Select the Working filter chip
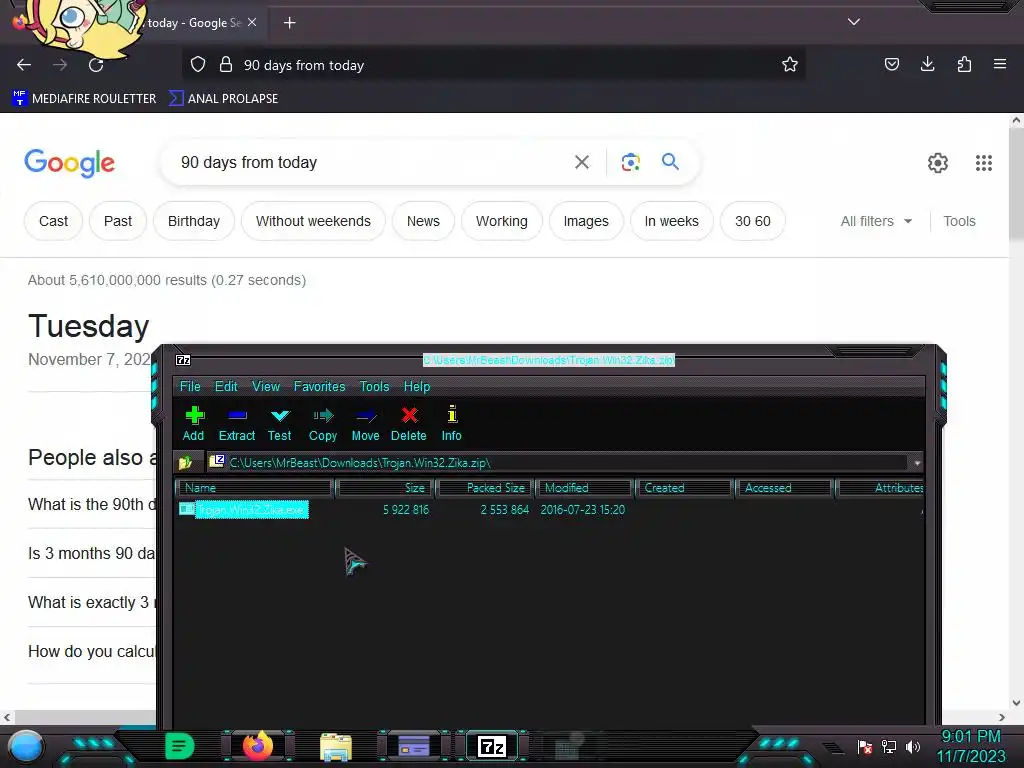The height and width of the screenshot is (768, 1024). click(502, 221)
